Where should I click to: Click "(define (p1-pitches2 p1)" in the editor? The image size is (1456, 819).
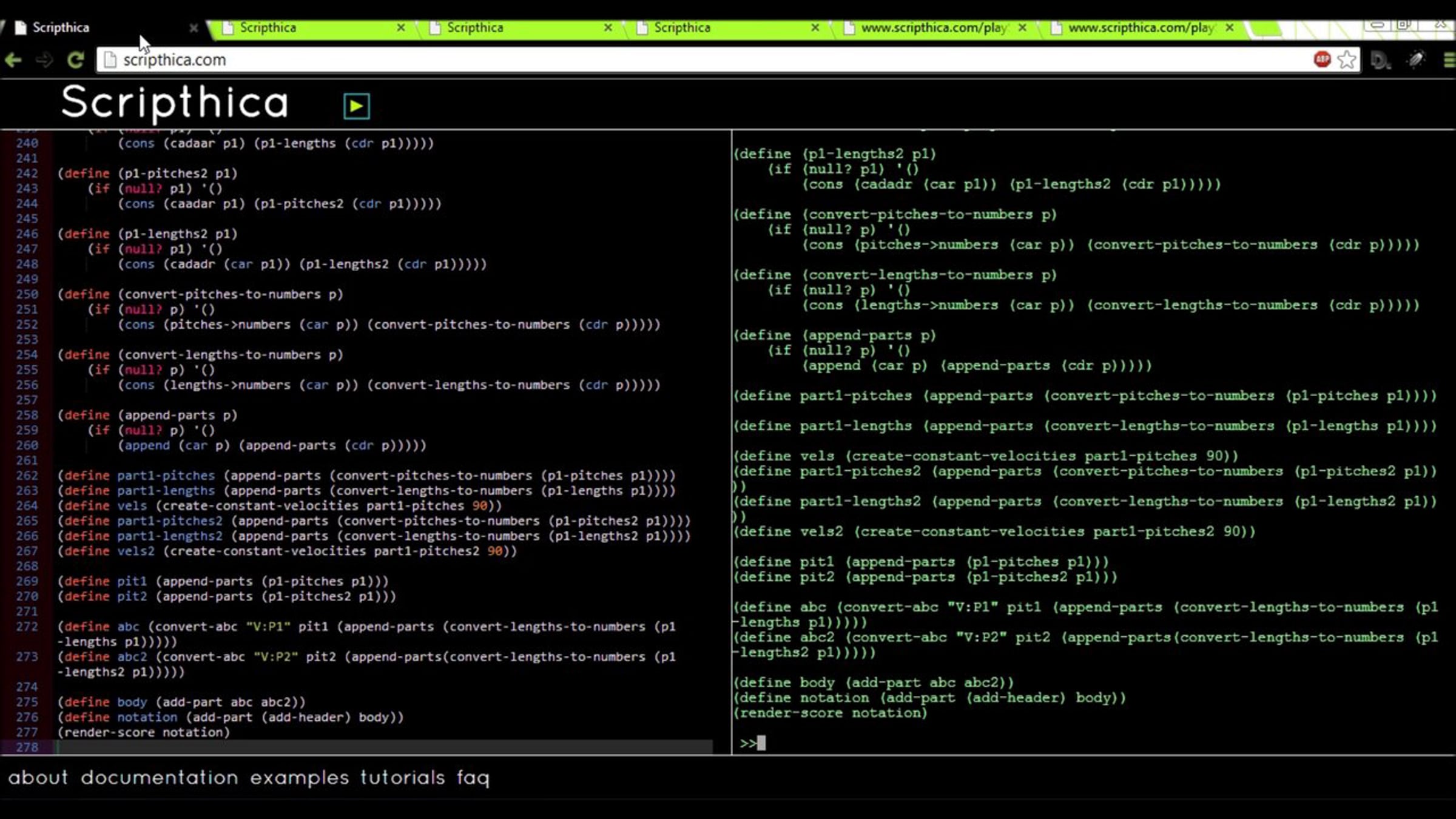(147, 174)
